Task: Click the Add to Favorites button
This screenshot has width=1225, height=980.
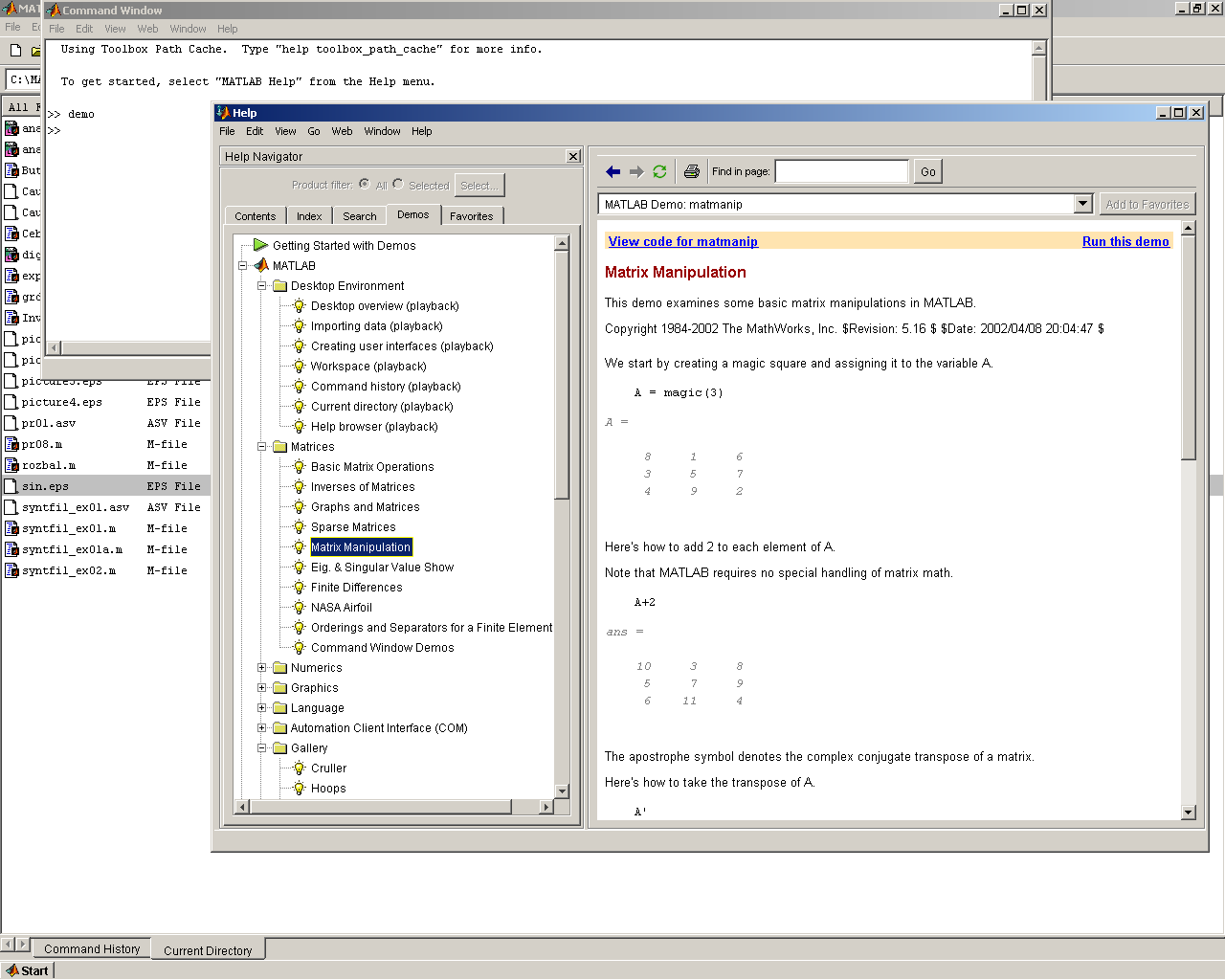Action: (x=1147, y=204)
